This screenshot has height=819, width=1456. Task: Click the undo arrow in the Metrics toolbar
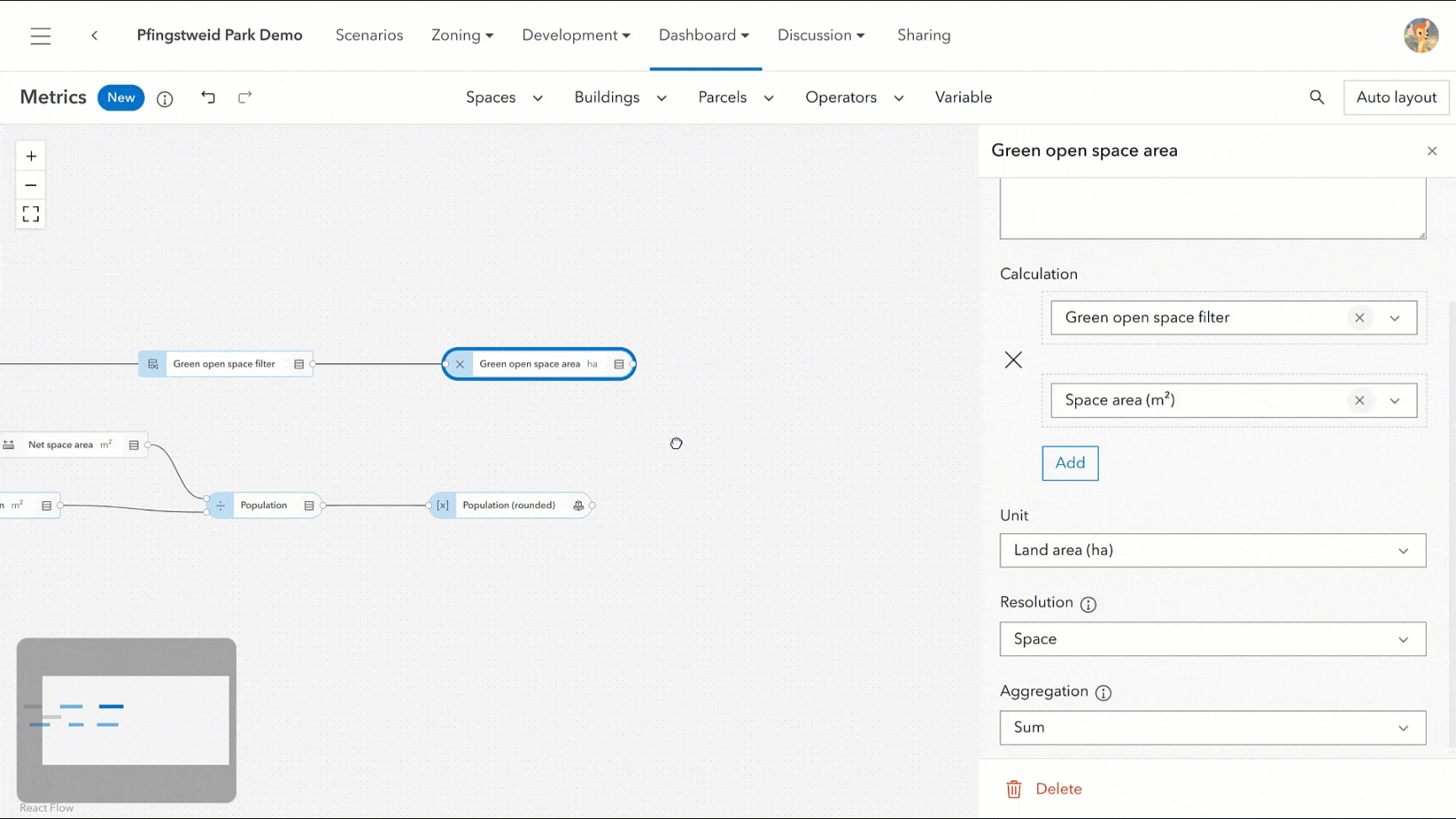[208, 98]
